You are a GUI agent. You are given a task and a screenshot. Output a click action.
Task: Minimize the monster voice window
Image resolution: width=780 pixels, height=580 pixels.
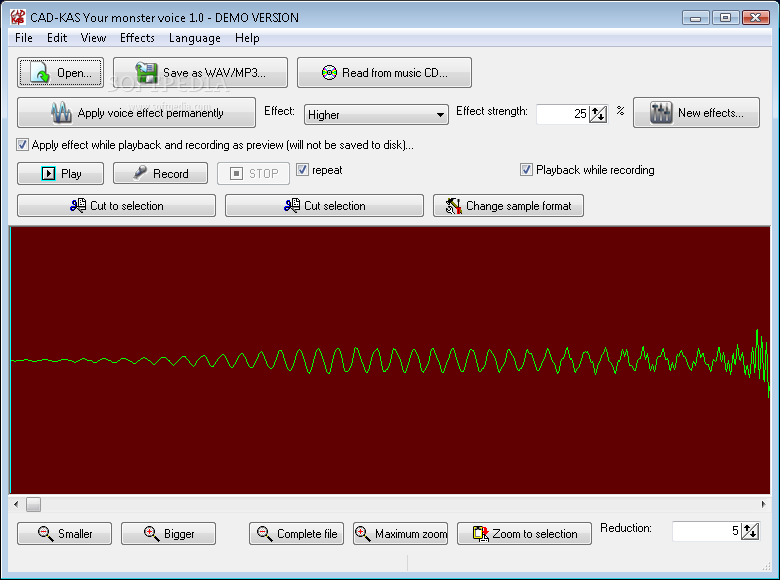[x=695, y=18]
